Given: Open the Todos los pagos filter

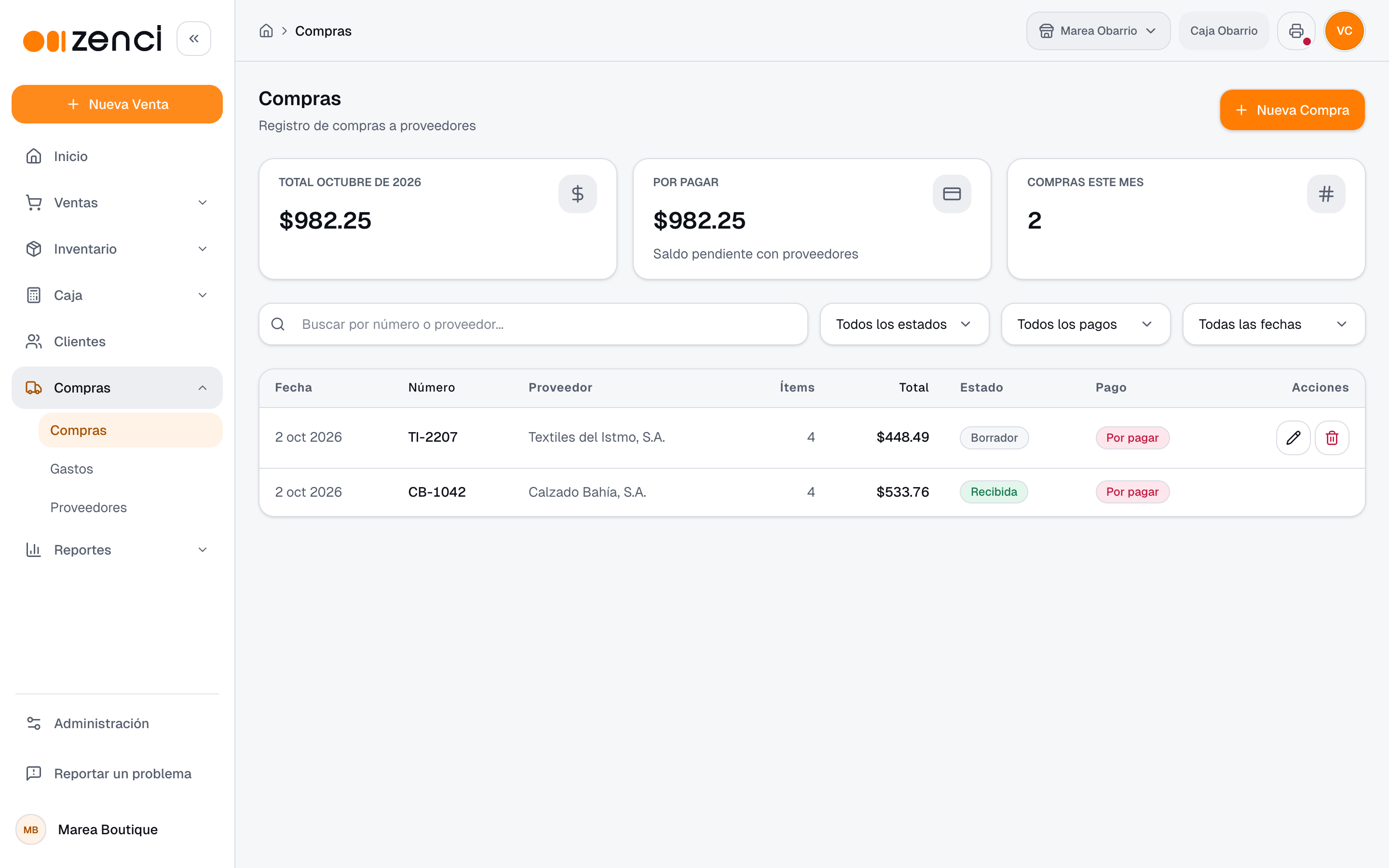Looking at the screenshot, I should [x=1085, y=325].
